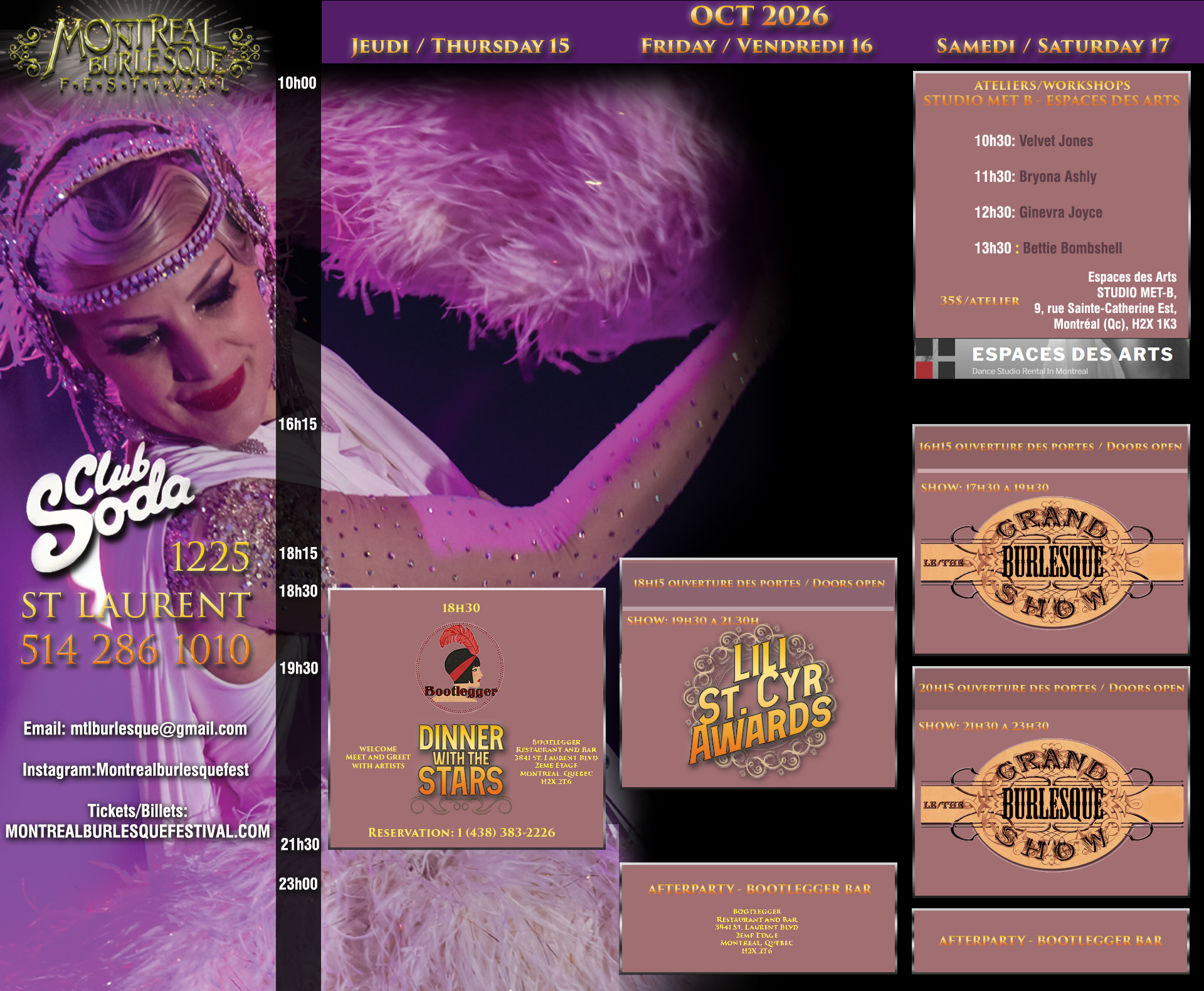Click the 10h00 time marker
This screenshot has height=991, width=1204.
point(297,83)
